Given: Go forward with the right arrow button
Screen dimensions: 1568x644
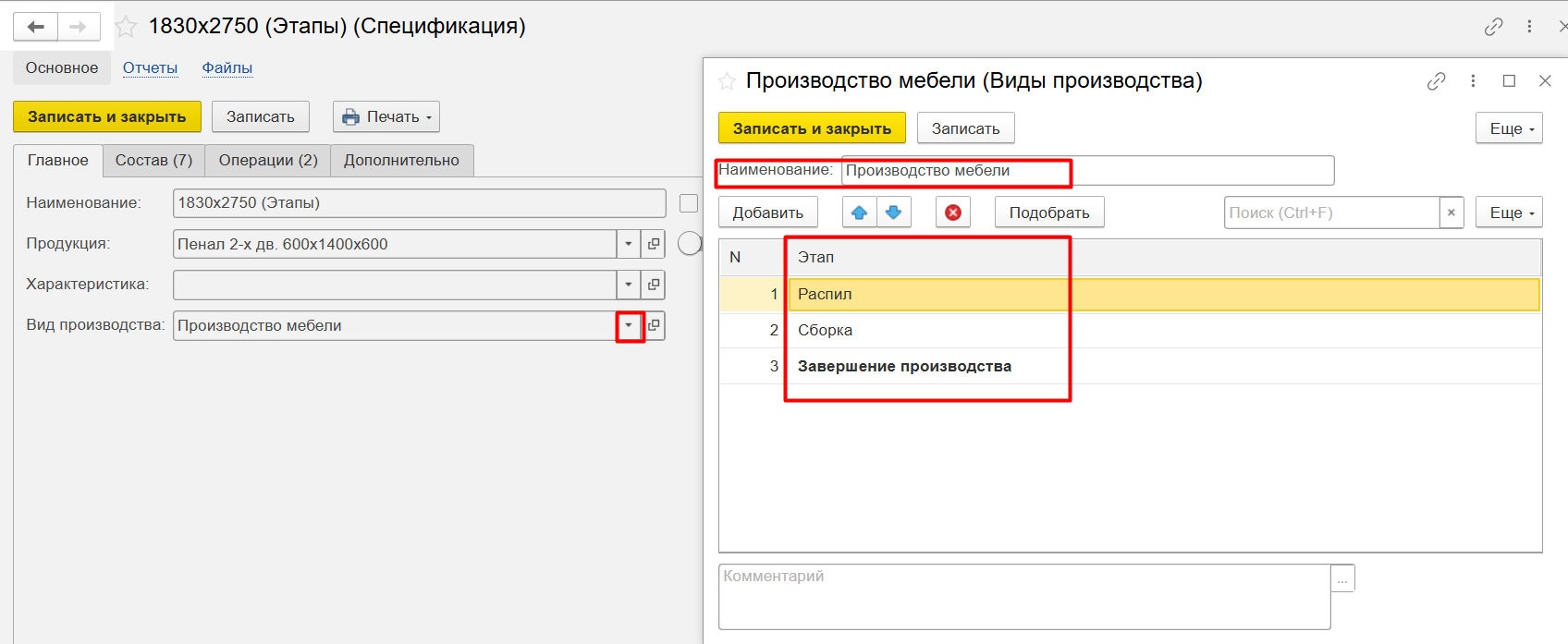Looking at the screenshot, I should click(x=79, y=27).
